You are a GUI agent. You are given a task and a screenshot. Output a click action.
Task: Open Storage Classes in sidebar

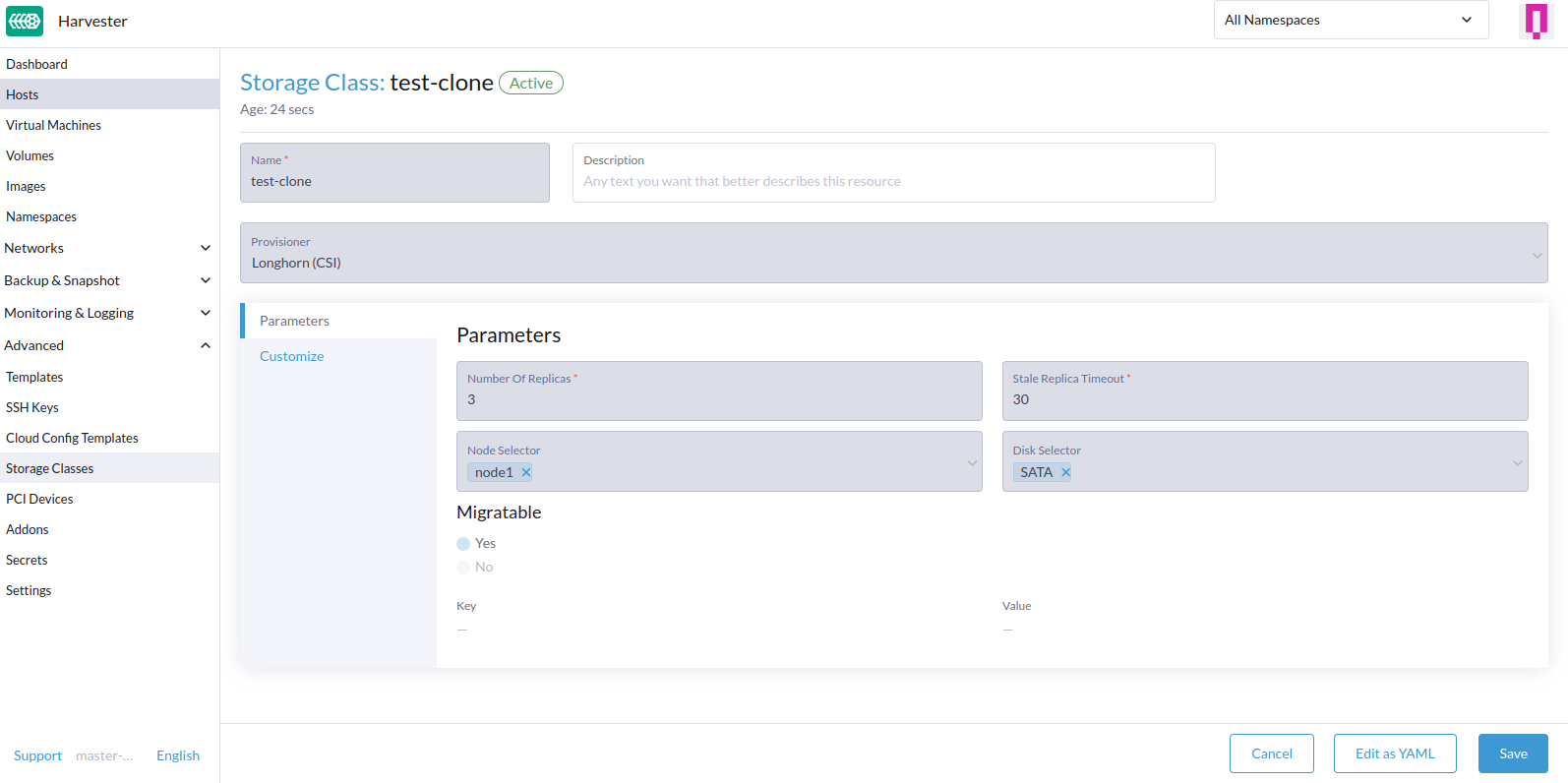coord(109,468)
